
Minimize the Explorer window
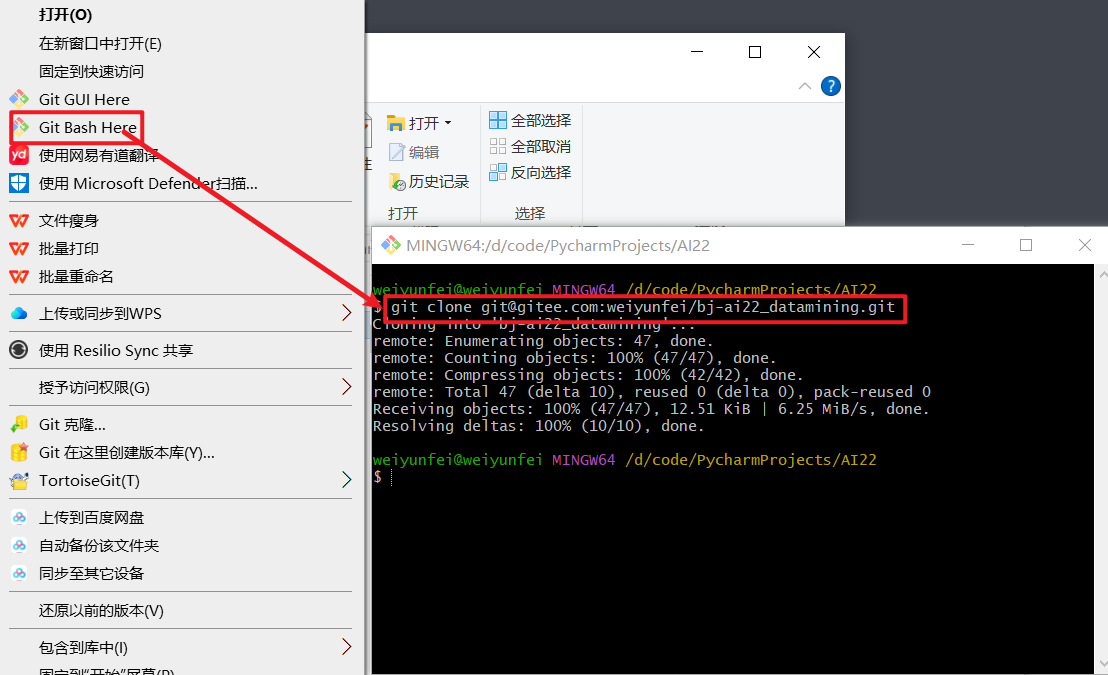click(697, 52)
